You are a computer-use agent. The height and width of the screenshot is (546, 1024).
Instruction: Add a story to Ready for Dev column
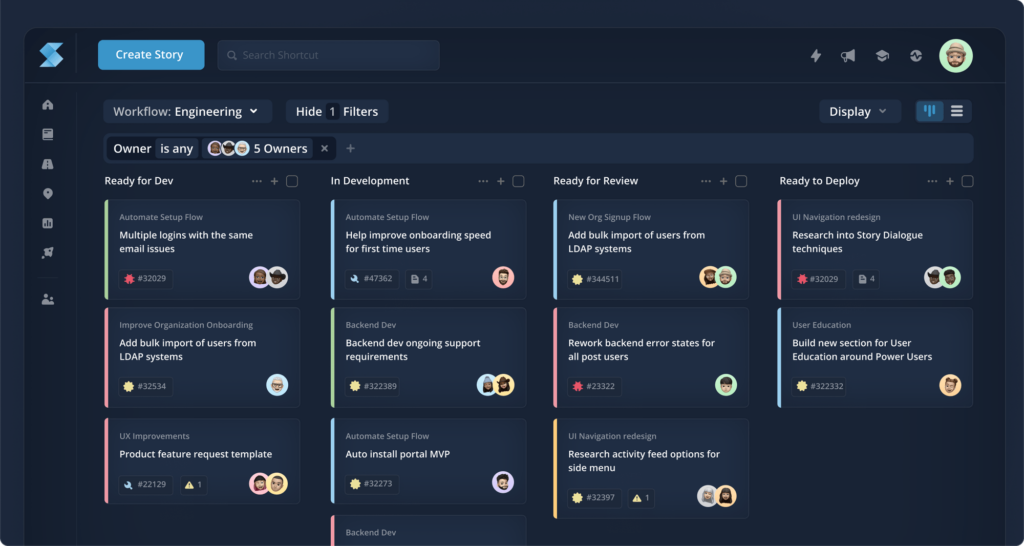(x=274, y=181)
